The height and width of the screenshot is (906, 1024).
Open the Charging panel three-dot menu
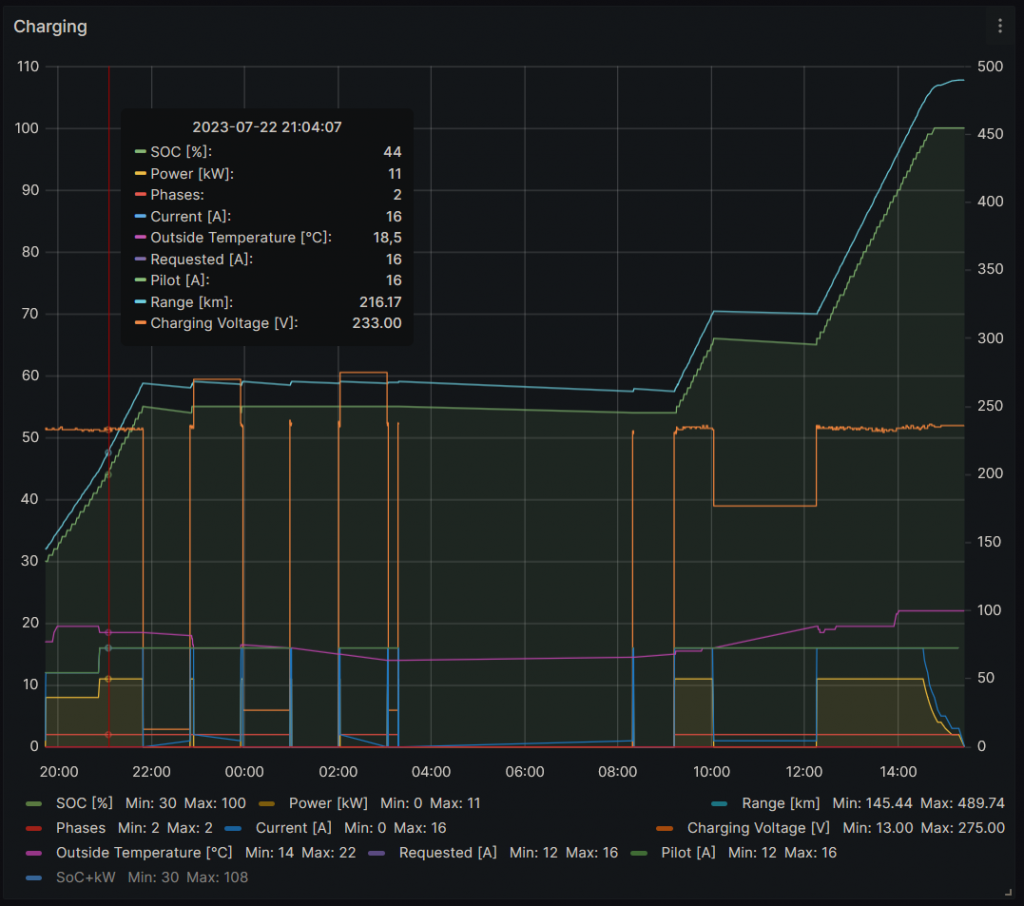1000,26
